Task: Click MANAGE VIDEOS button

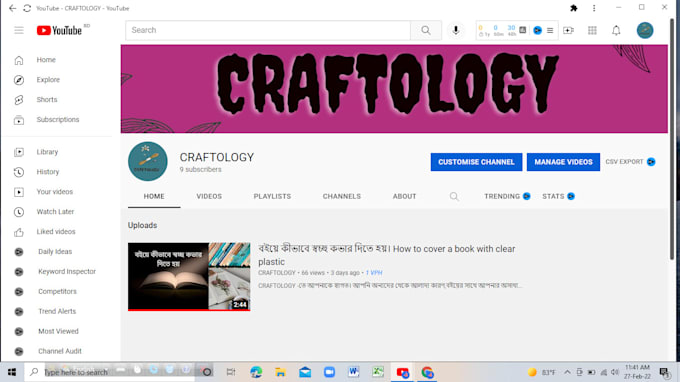Action: [x=563, y=162]
